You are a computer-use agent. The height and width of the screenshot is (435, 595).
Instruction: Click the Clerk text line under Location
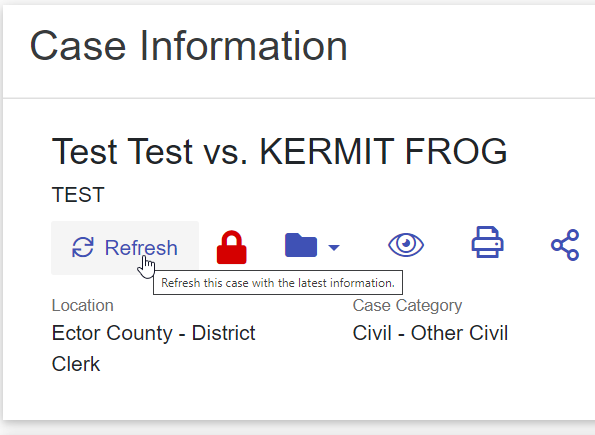point(76,364)
